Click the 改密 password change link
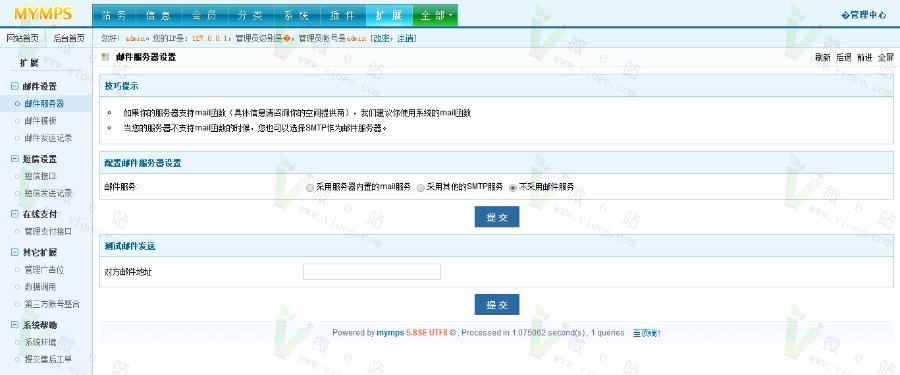 click(x=382, y=38)
